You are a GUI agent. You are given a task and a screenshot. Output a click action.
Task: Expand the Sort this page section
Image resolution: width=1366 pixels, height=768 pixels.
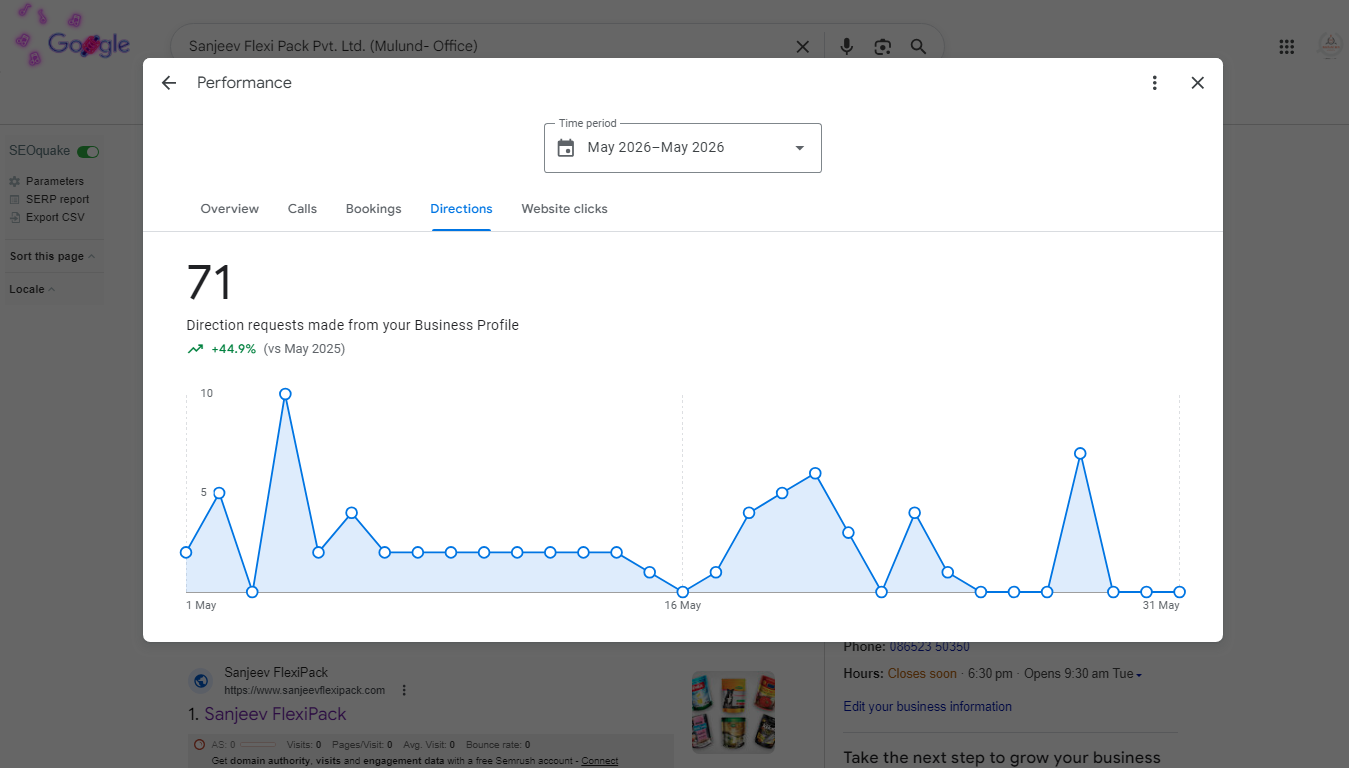[x=52, y=257]
